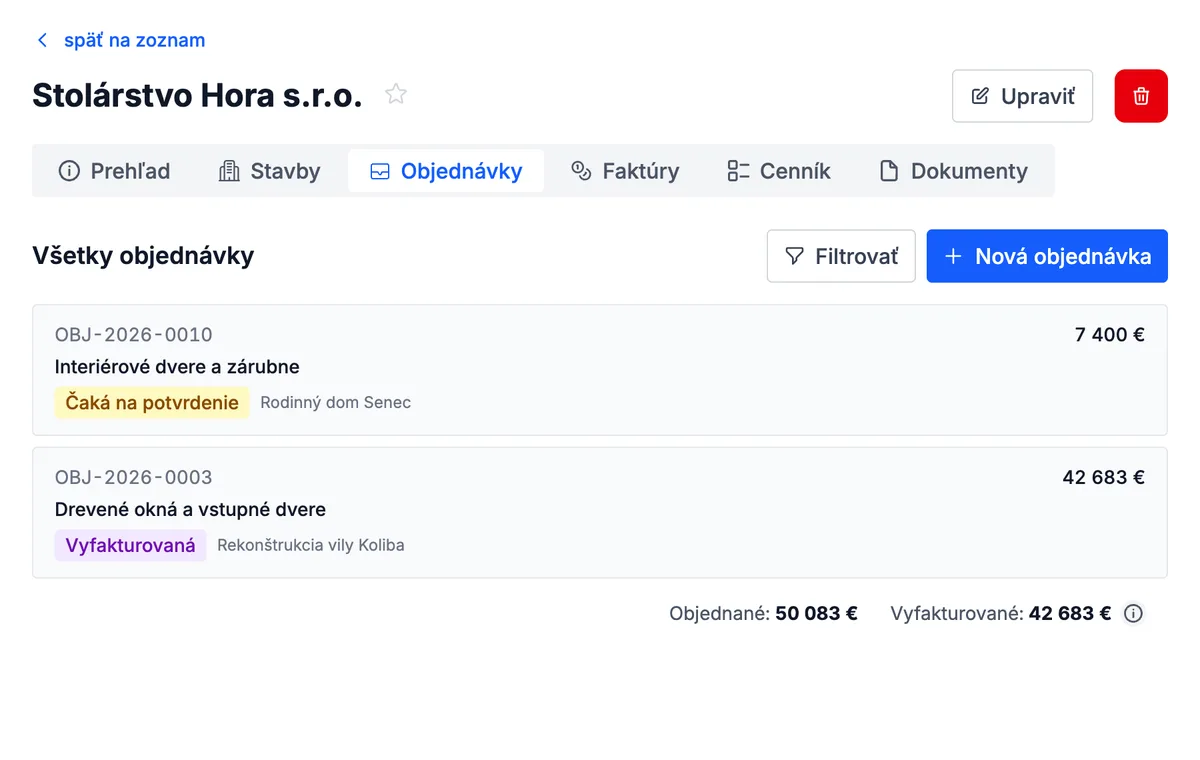
Task: Delete supplier with red trash button
Action: coord(1141,96)
